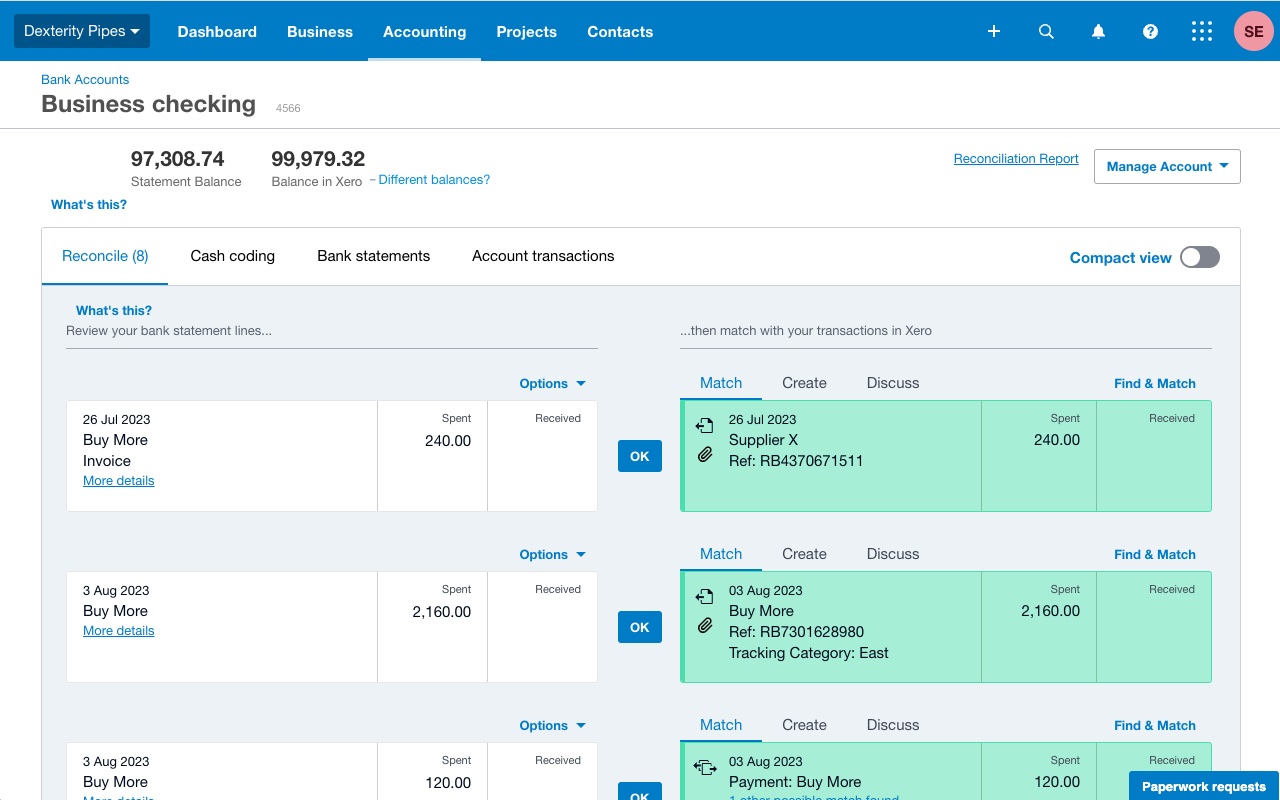Select Create tab for Supplier X transaction
The image size is (1280, 800).
[804, 383]
